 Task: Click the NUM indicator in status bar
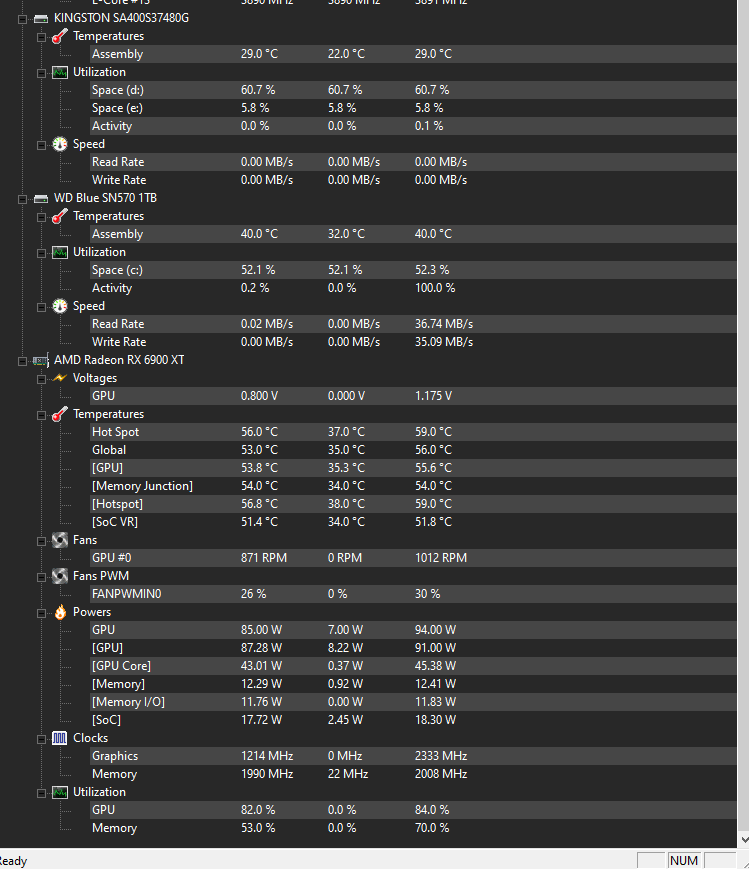pos(684,860)
